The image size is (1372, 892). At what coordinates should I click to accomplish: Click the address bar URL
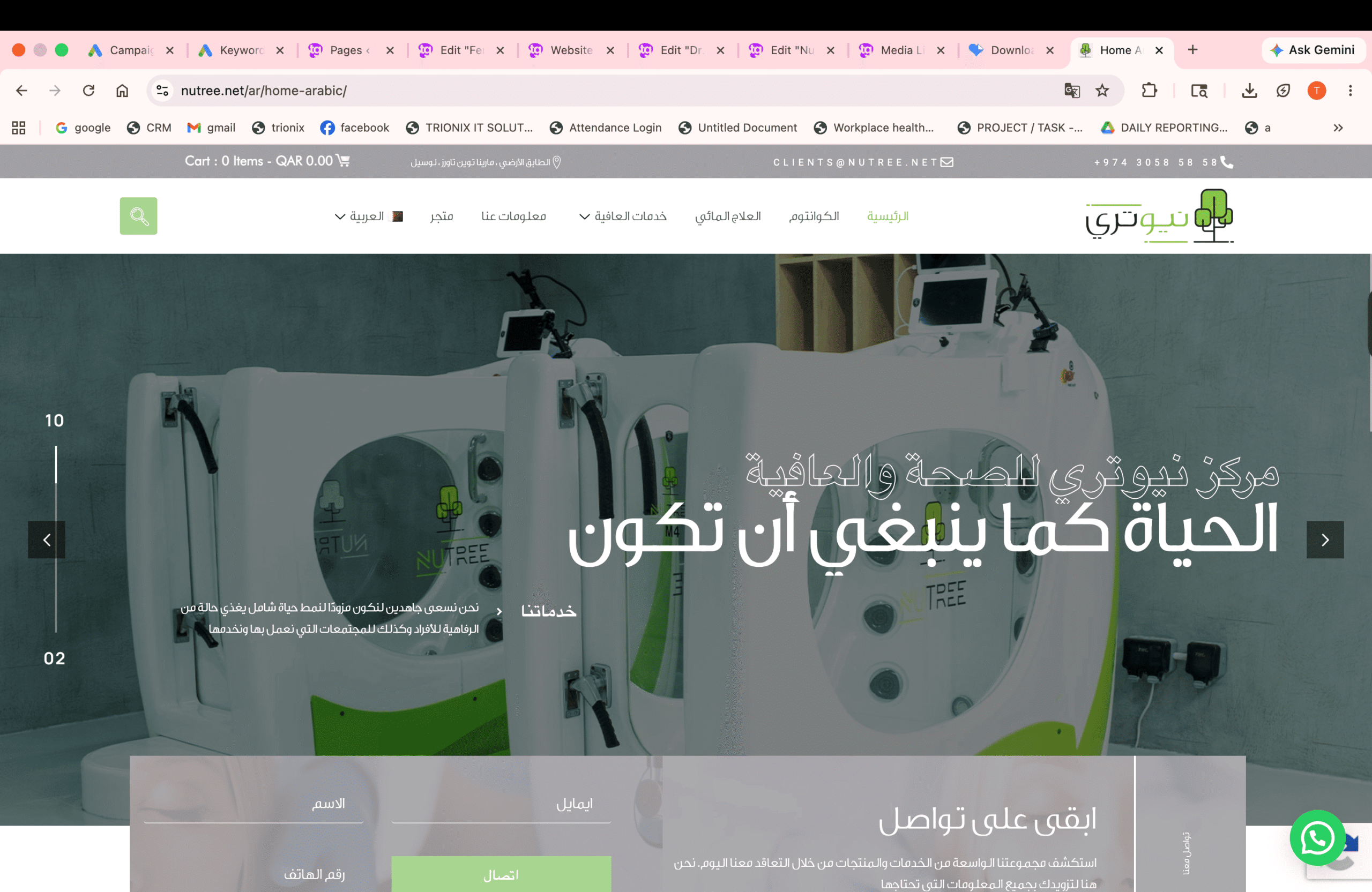tap(264, 91)
